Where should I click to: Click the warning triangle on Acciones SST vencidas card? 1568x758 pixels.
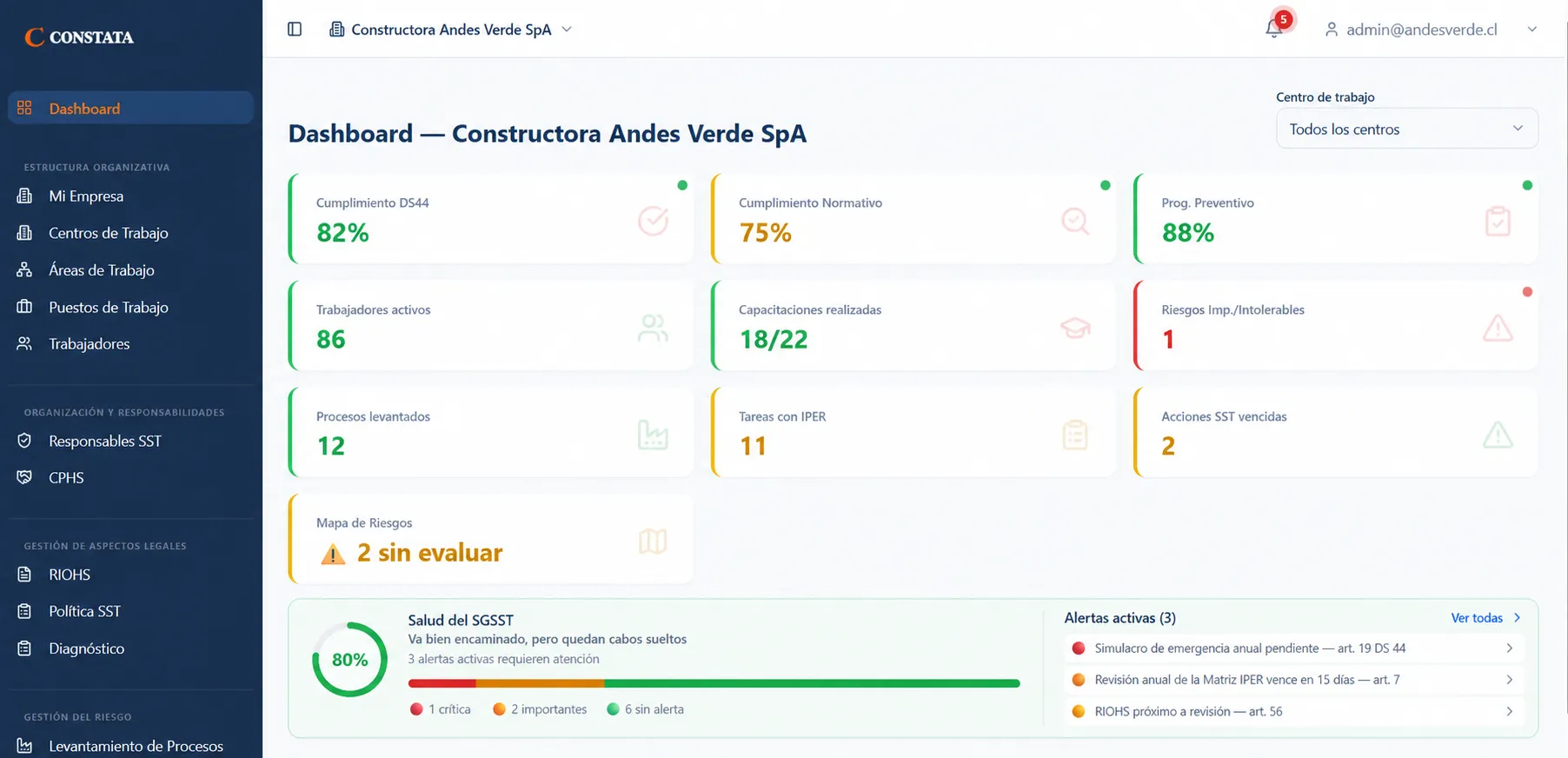click(x=1498, y=435)
